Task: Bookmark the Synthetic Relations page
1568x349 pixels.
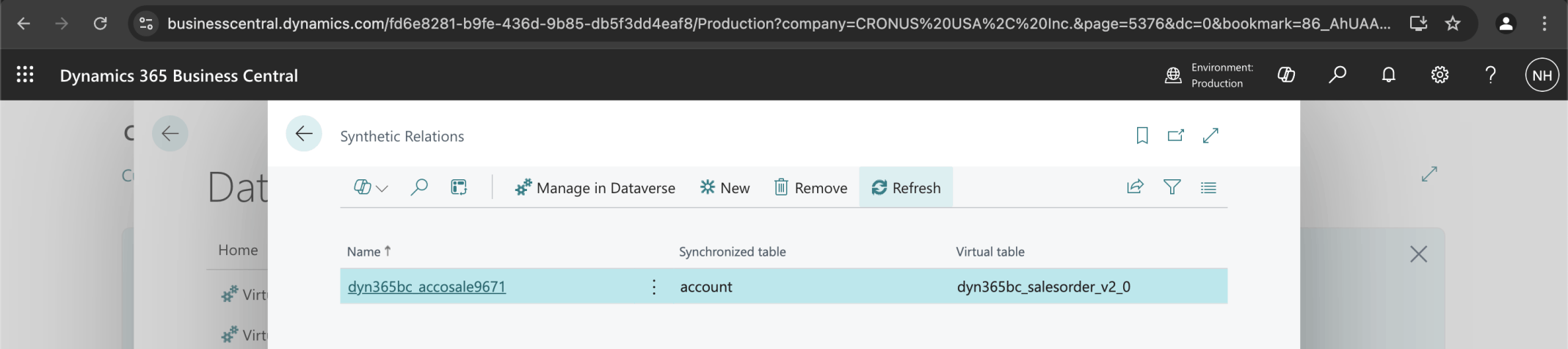Action: (1142, 135)
